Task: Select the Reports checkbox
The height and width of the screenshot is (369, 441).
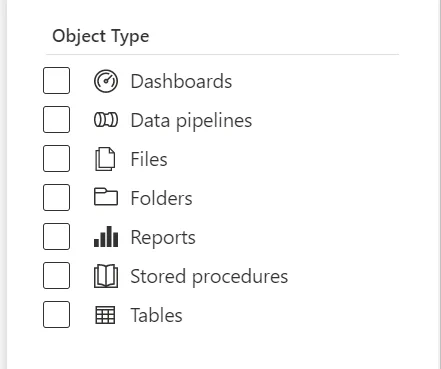Action: [56, 237]
